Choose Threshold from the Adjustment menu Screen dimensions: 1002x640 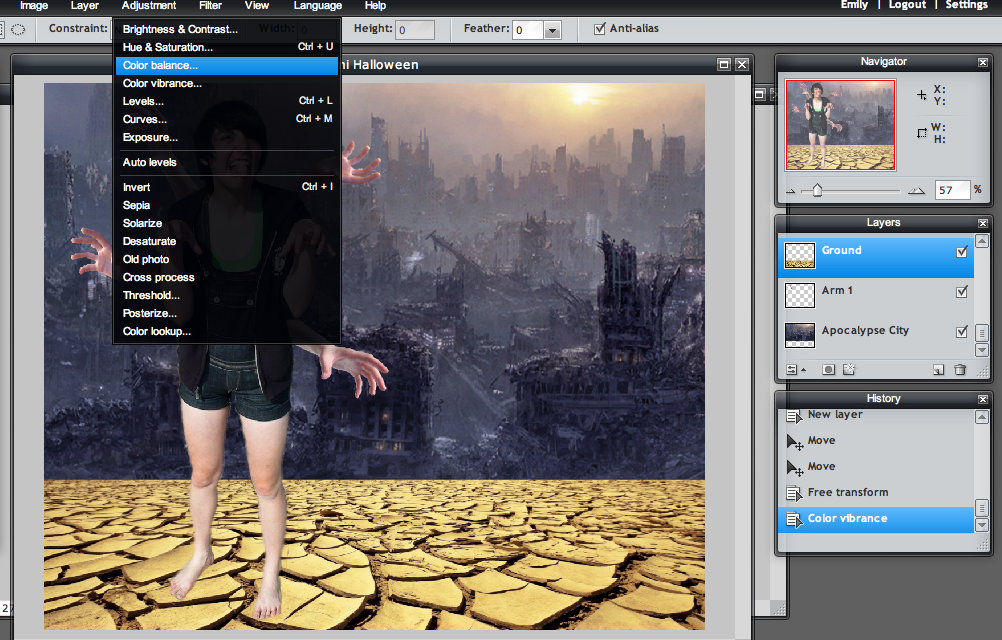(x=227, y=295)
